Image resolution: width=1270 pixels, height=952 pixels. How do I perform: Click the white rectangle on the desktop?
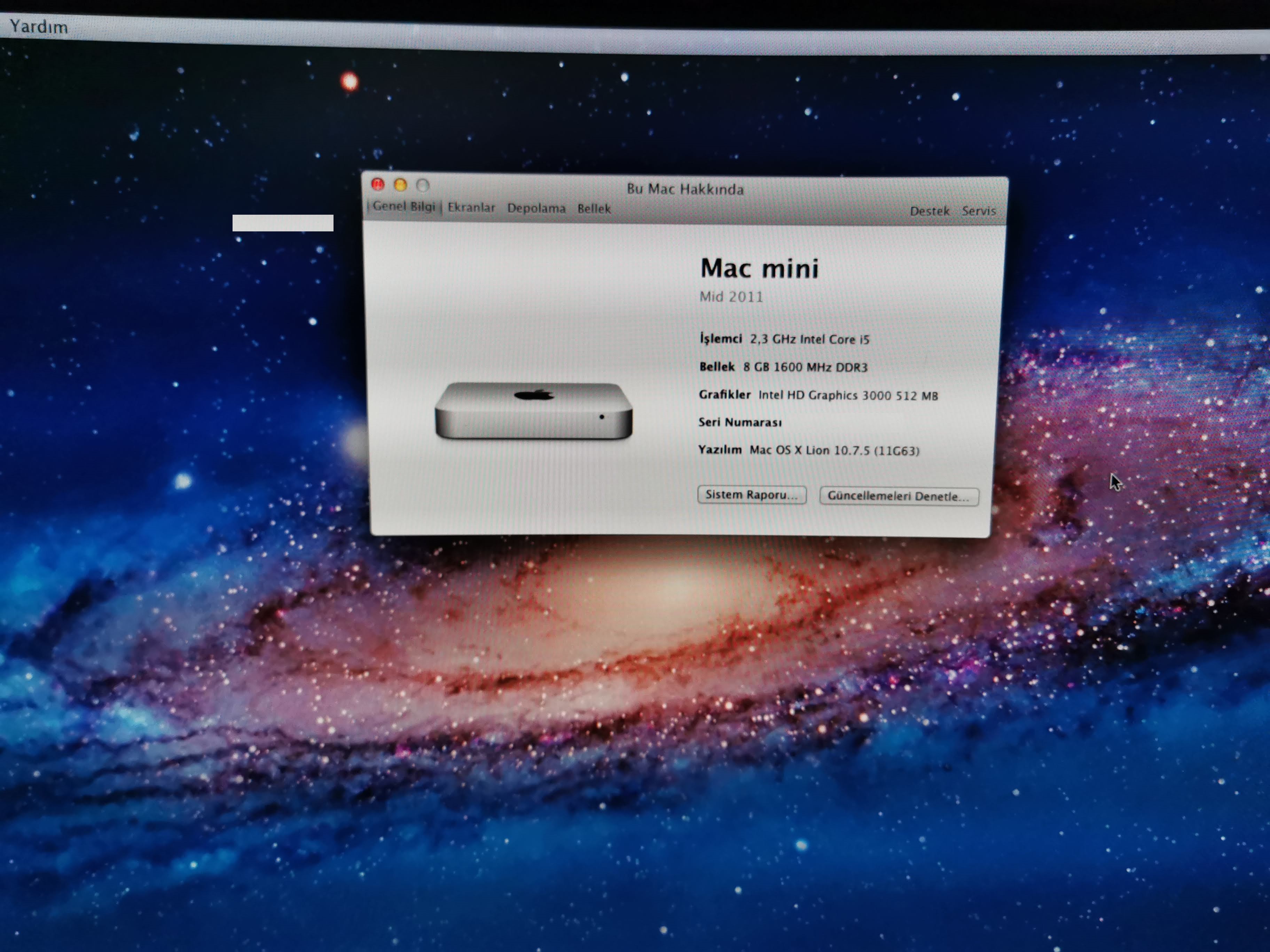coord(282,223)
